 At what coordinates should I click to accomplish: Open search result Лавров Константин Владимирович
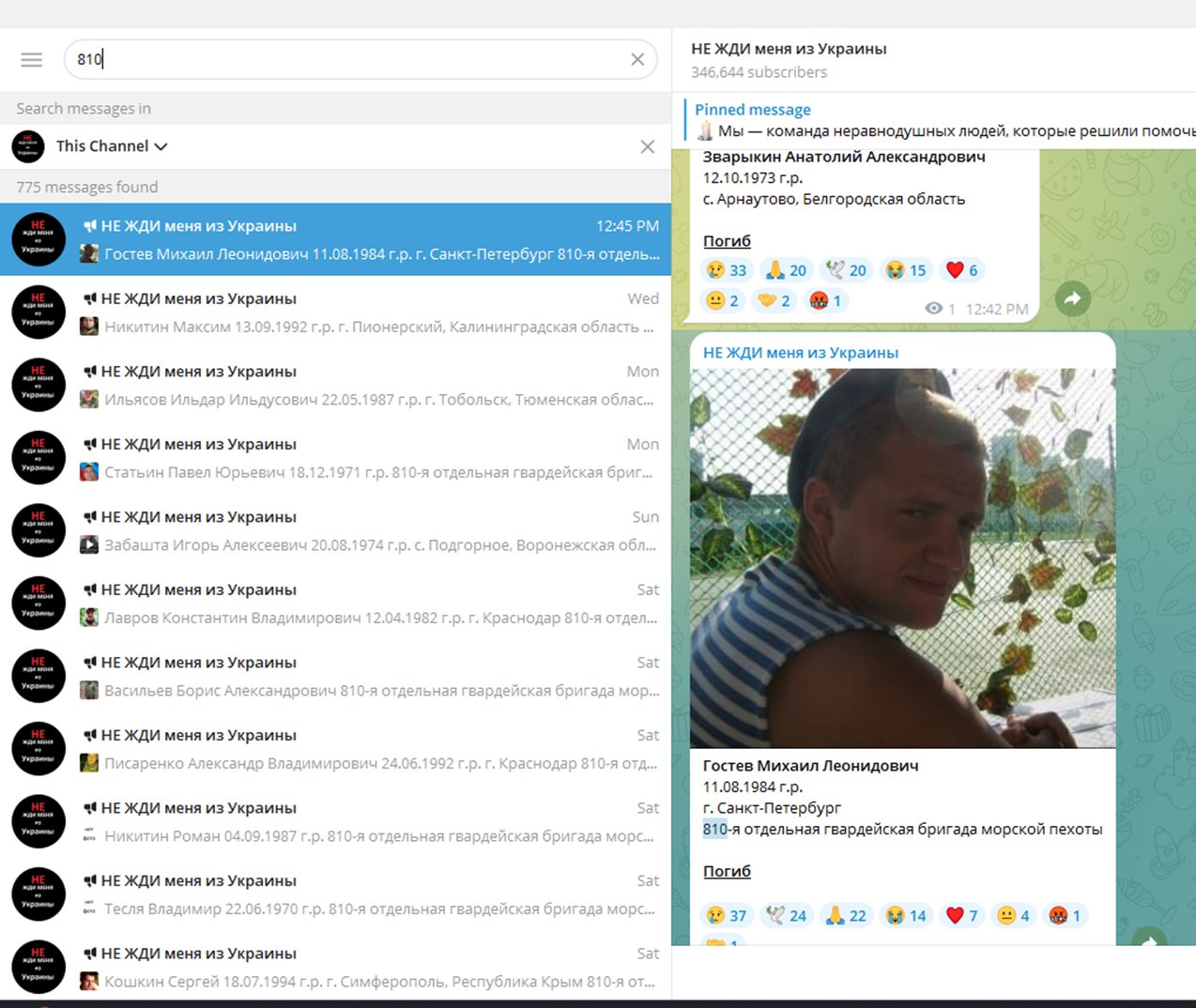pos(335,603)
